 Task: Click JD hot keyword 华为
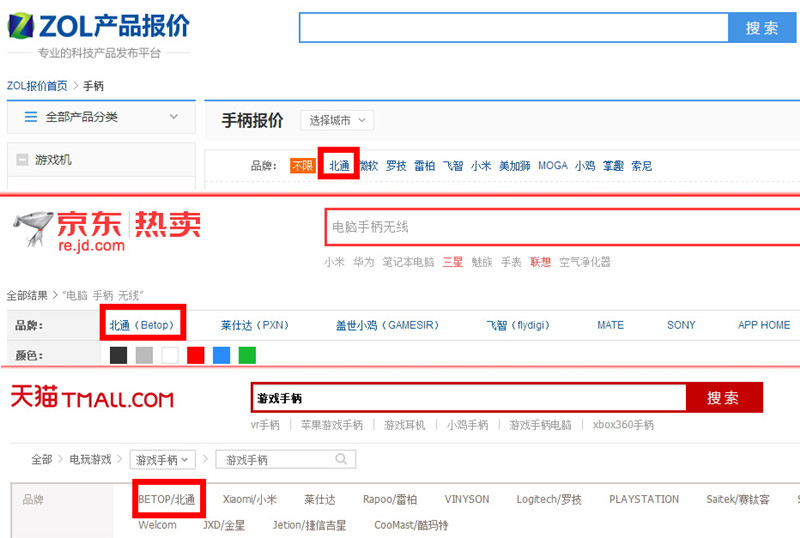point(364,262)
